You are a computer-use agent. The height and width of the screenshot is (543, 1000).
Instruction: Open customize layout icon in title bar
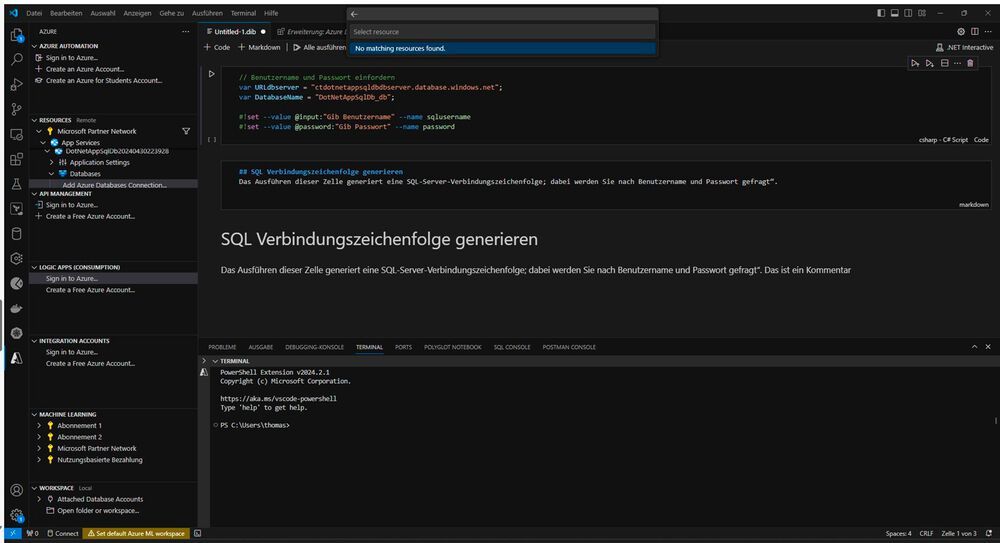click(x=922, y=13)
